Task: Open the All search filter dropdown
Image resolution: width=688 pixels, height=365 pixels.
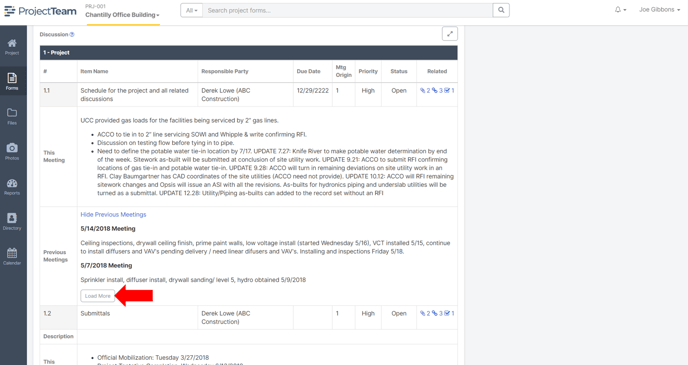Action: (192, 11)
